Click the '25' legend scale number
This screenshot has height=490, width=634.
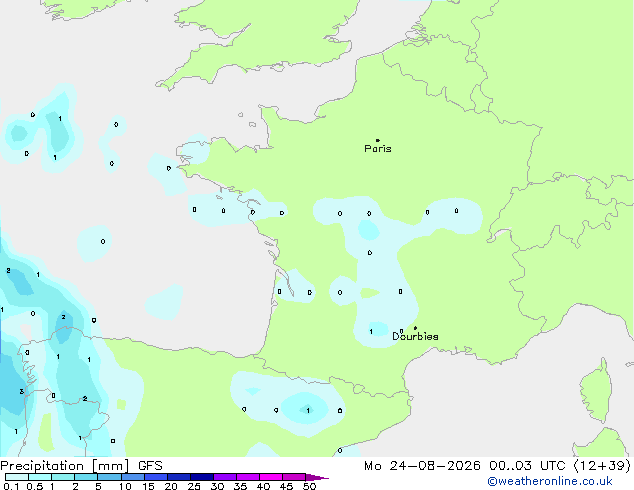tap(194, 486)
